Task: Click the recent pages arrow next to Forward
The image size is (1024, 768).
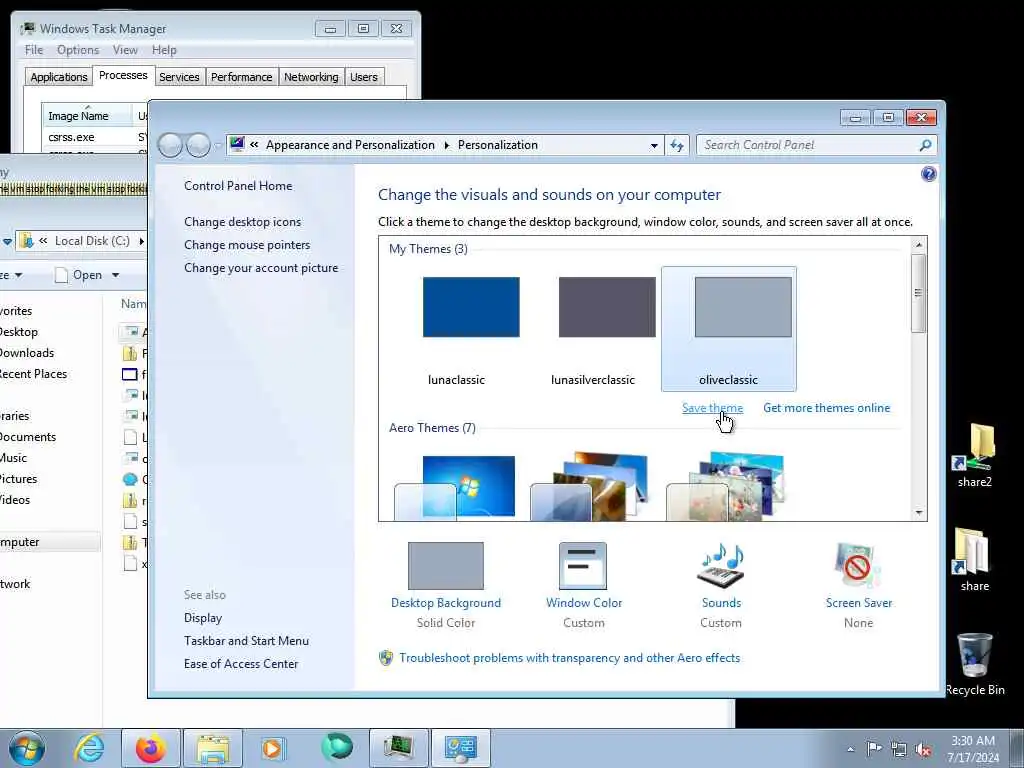Action: [x=217, y=146]
